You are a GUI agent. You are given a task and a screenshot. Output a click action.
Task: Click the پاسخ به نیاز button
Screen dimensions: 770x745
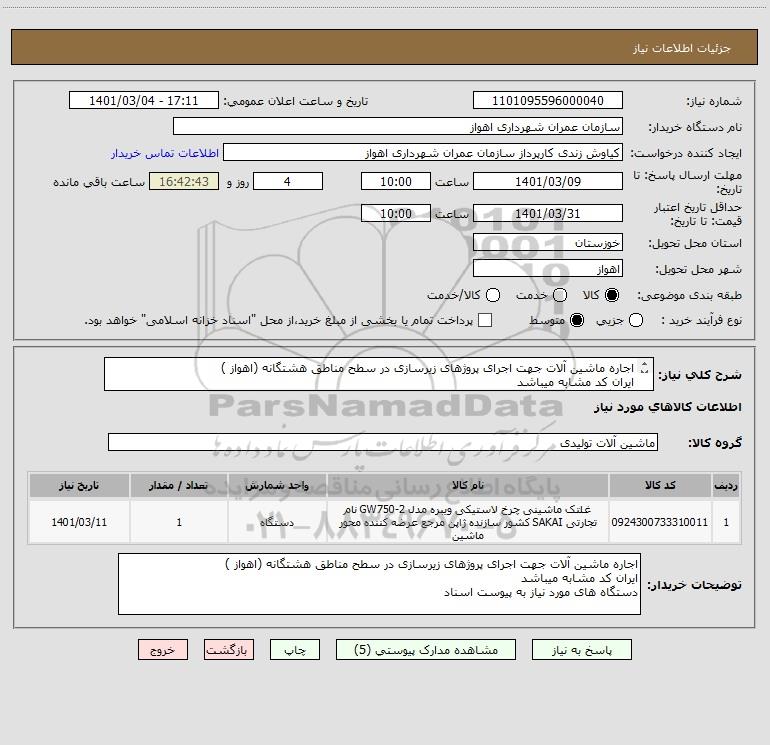click(581, 650)
